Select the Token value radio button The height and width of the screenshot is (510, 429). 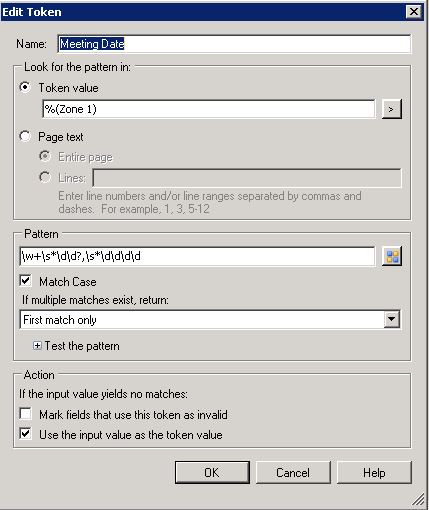[x=25, y=87]
